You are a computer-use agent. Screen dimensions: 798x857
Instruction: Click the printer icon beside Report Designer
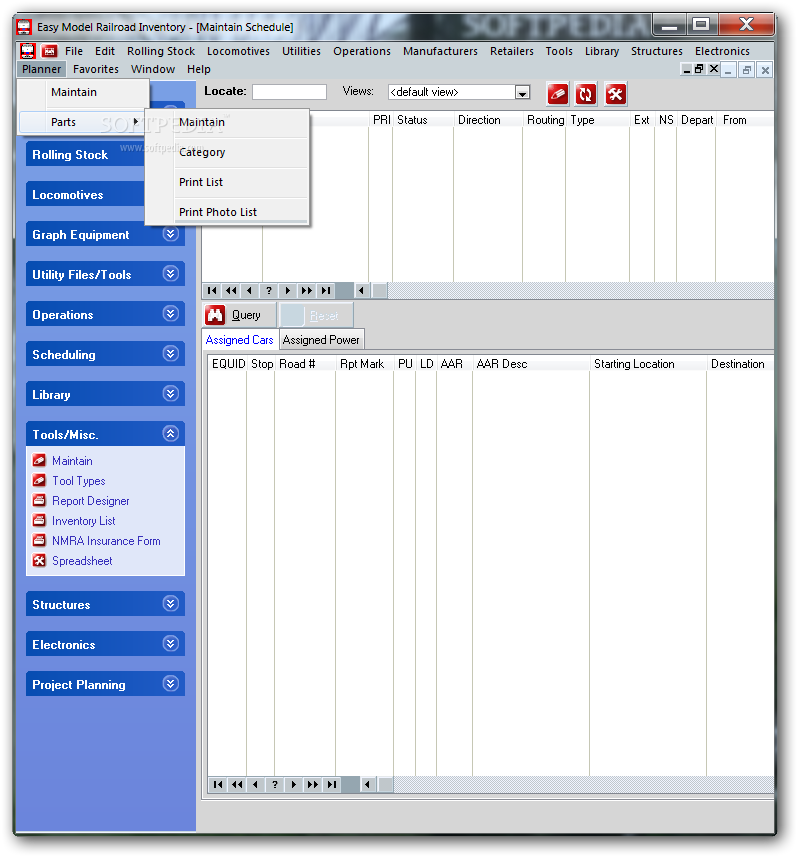tap(39, 500)
